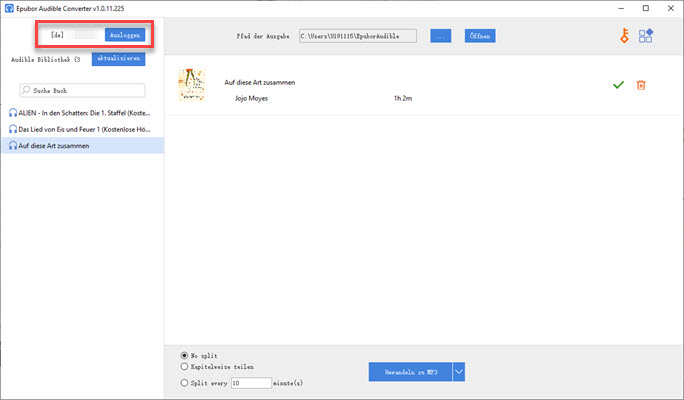This screenshot has width=684, height=400.
Task: Select the Split every minutes option
Action: click(184, 383)
